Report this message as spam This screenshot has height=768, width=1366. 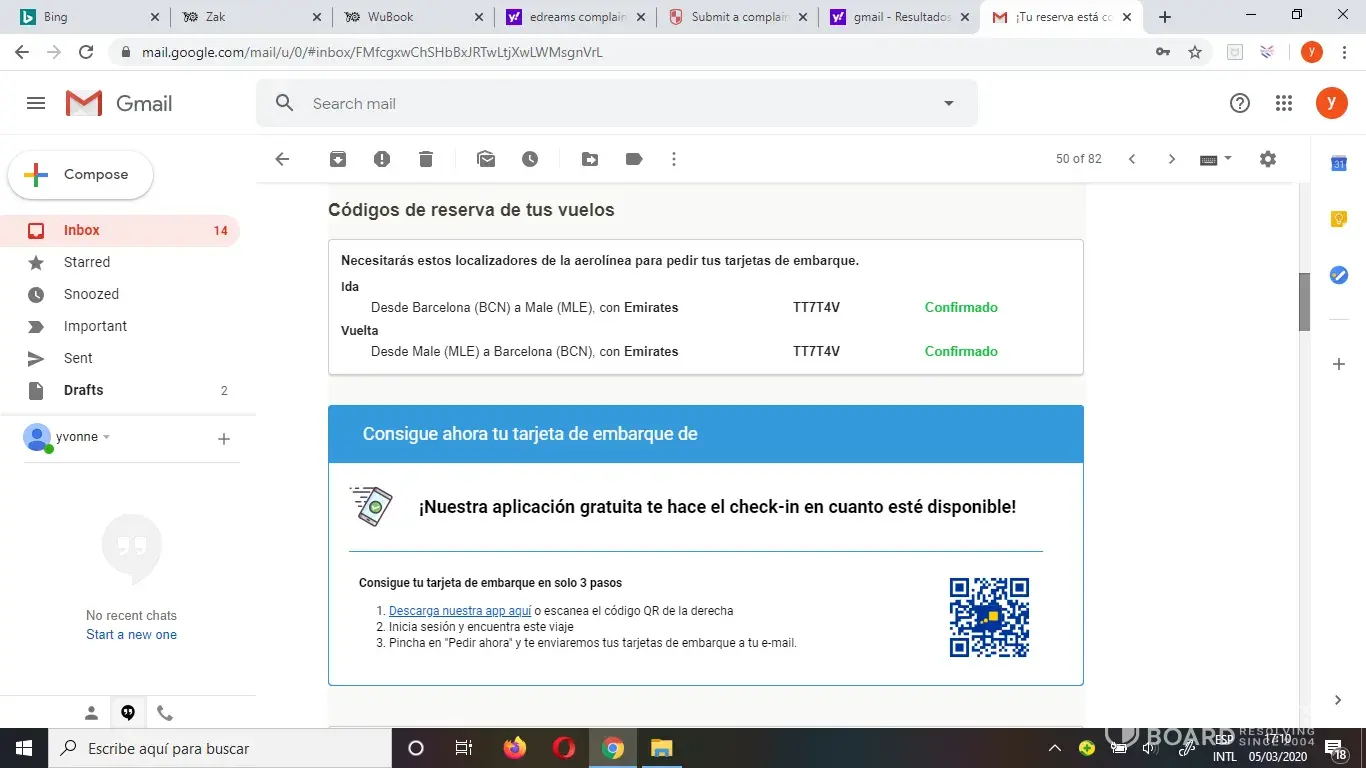point(382,159)
